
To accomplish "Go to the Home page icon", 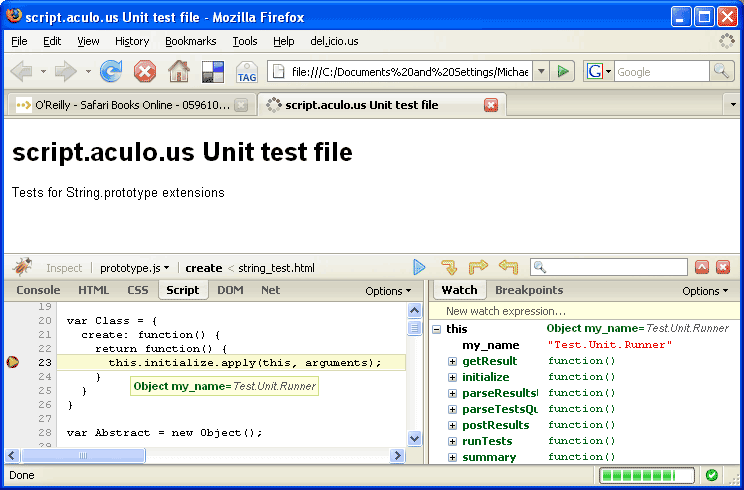I will click(179, 72).
